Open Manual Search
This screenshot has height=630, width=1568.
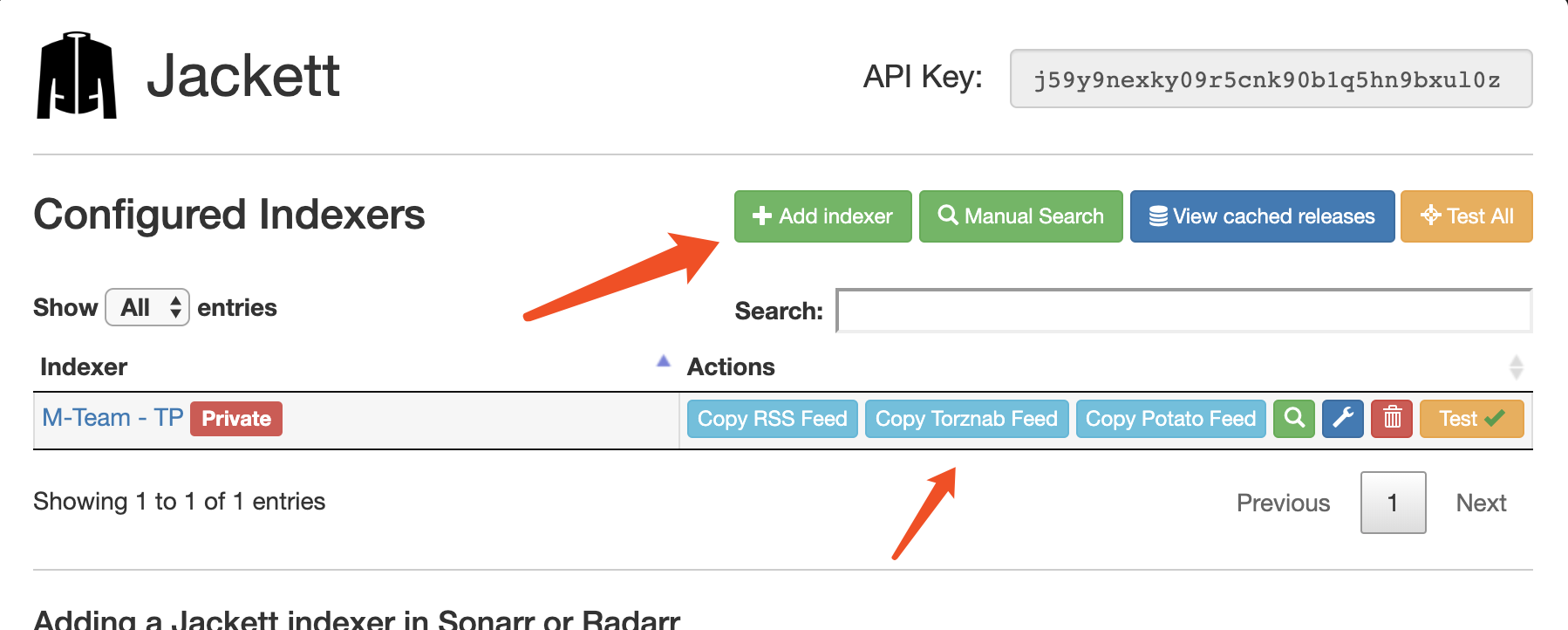click(x=1021, y=216)
